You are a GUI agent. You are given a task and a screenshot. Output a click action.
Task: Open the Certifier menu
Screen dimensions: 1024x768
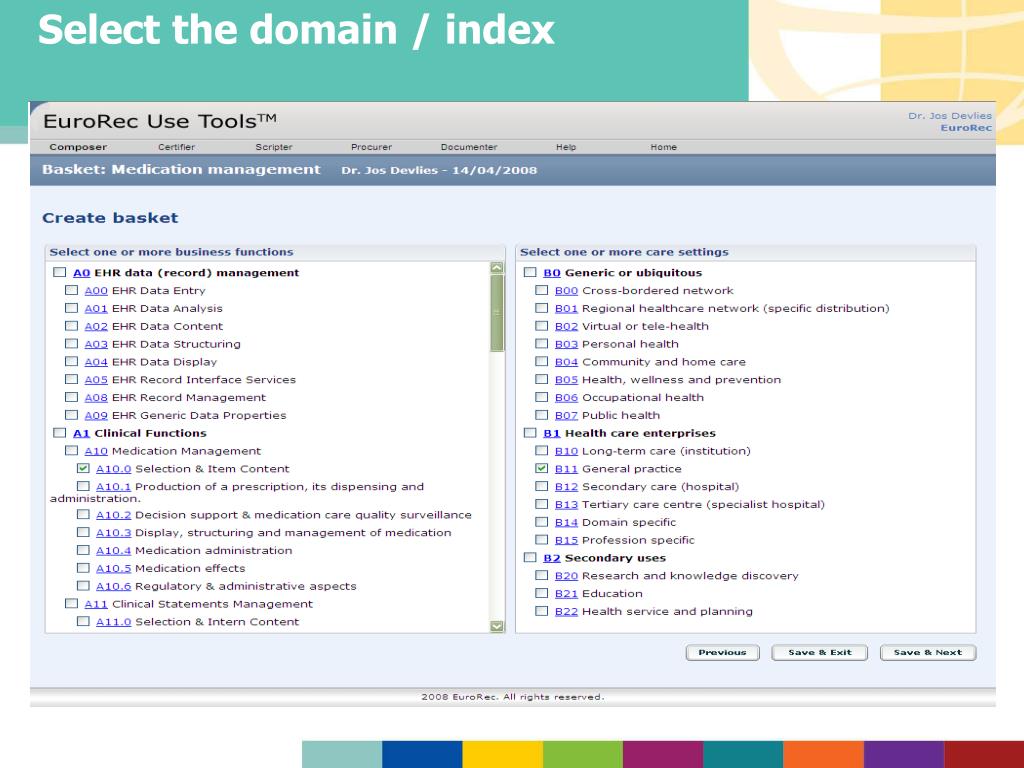(x=176, y=147)
